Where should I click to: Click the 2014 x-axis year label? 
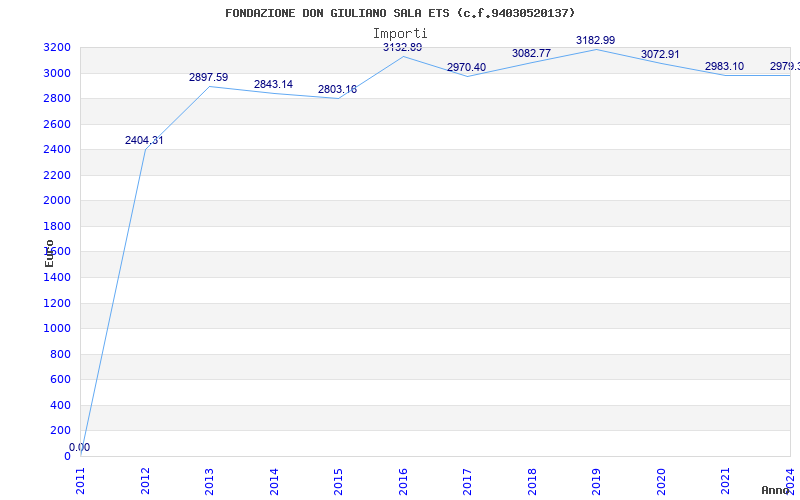[x=274, y=481]
